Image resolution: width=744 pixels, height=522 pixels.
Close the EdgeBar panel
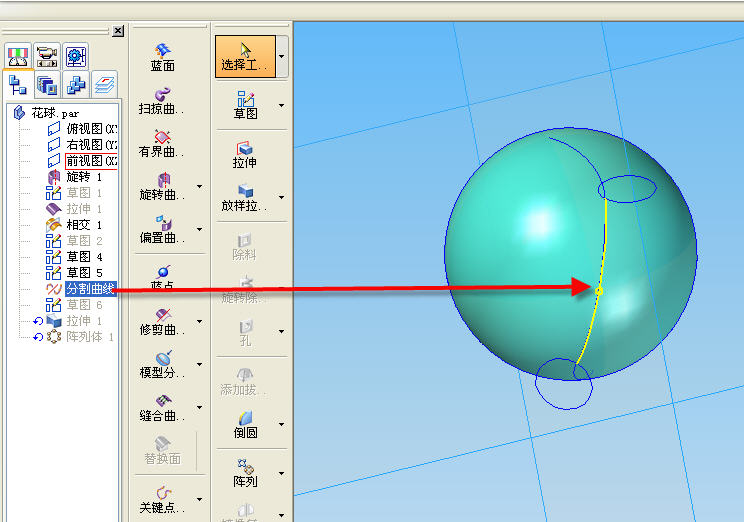point(118,31)
